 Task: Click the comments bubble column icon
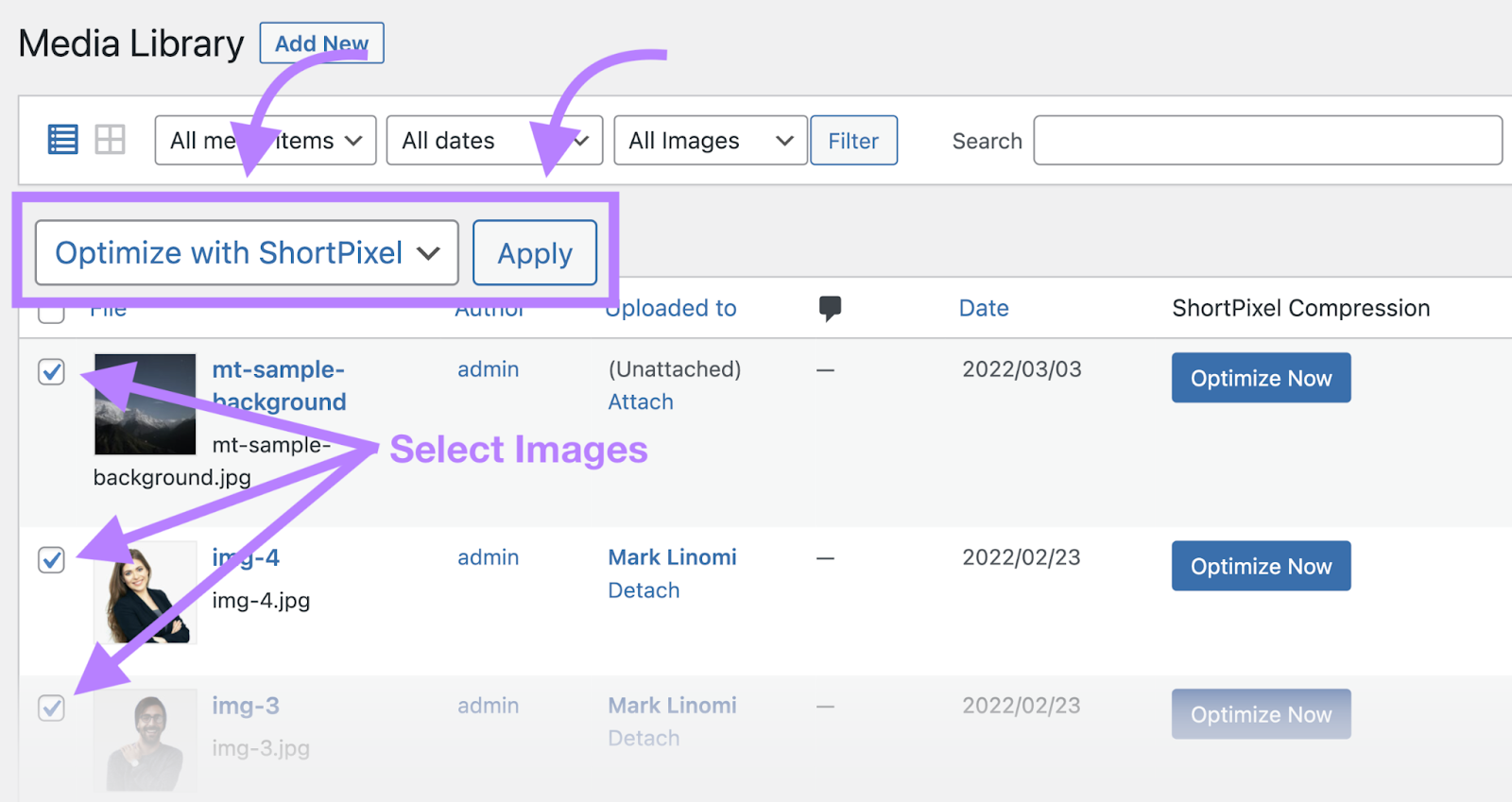[830, 308]
